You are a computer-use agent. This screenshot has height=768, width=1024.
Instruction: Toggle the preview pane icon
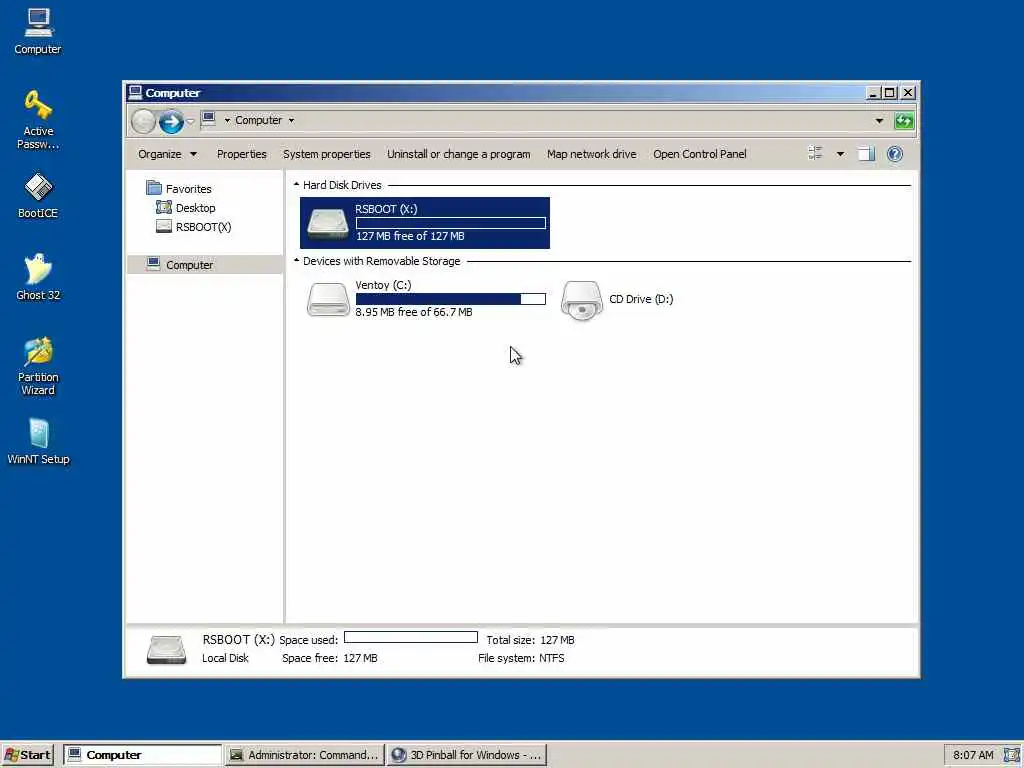point(866,154)
